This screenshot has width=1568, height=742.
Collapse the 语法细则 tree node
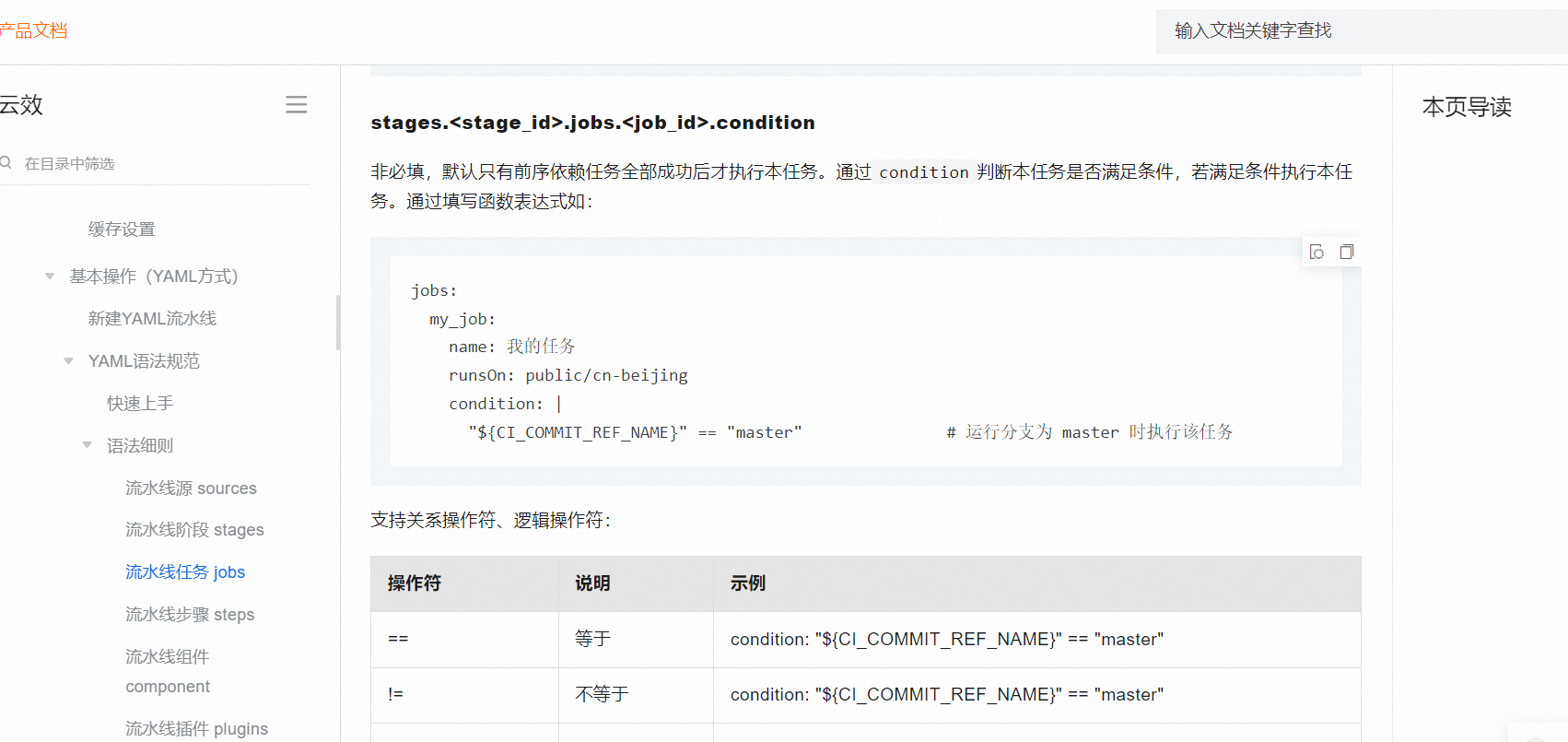tap(87, 445)
